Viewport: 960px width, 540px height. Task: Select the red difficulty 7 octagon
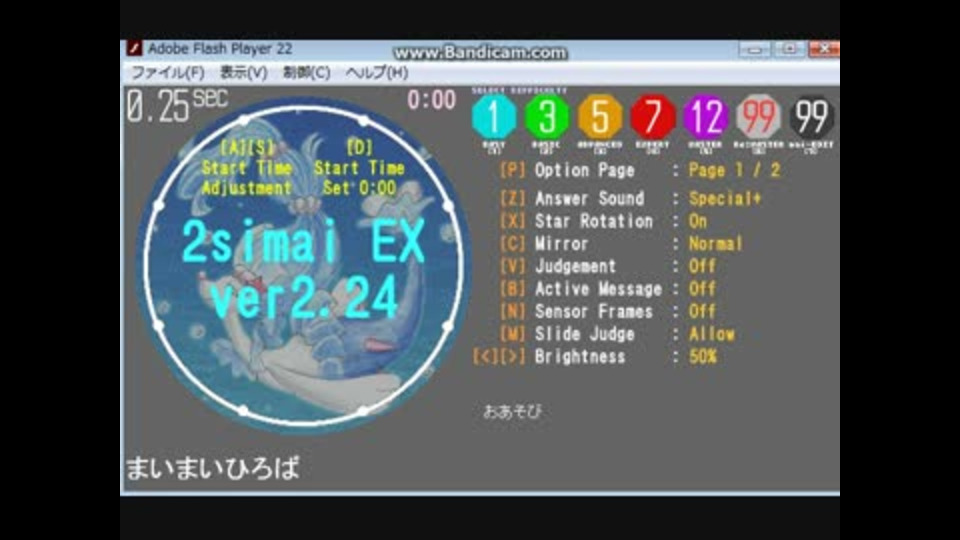pyautogui.click(x=653, y=116)
